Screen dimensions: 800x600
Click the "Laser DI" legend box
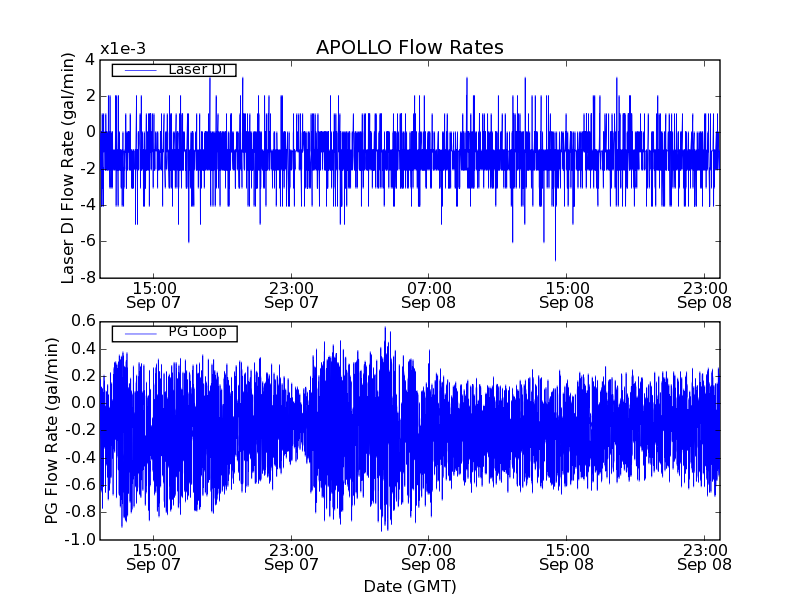click(174, 69)
